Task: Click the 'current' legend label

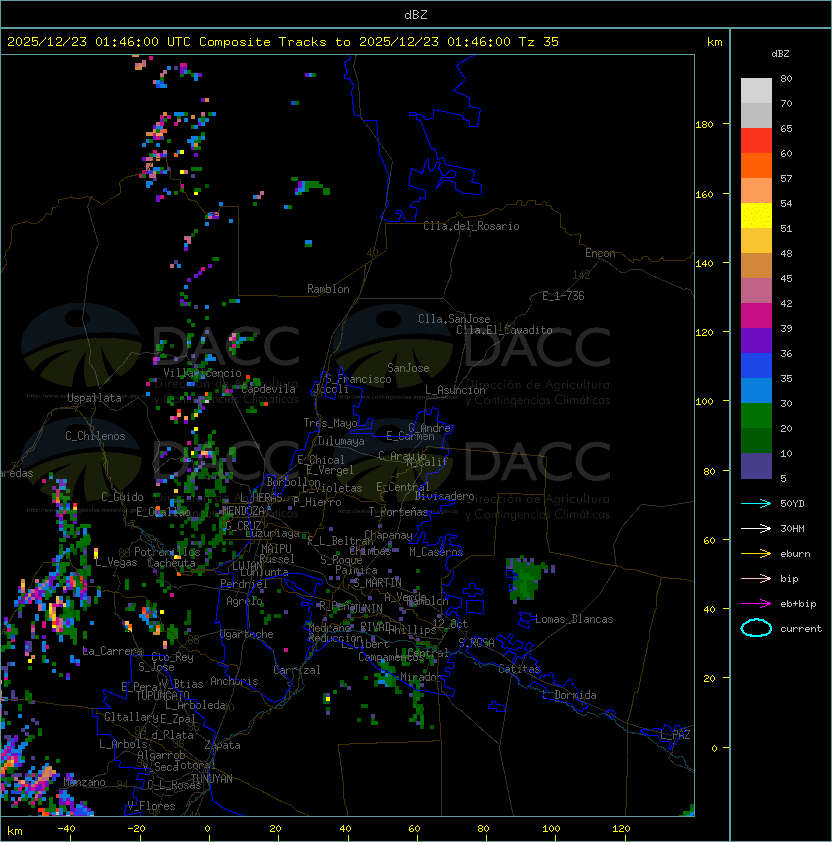Action: [801, 628]
